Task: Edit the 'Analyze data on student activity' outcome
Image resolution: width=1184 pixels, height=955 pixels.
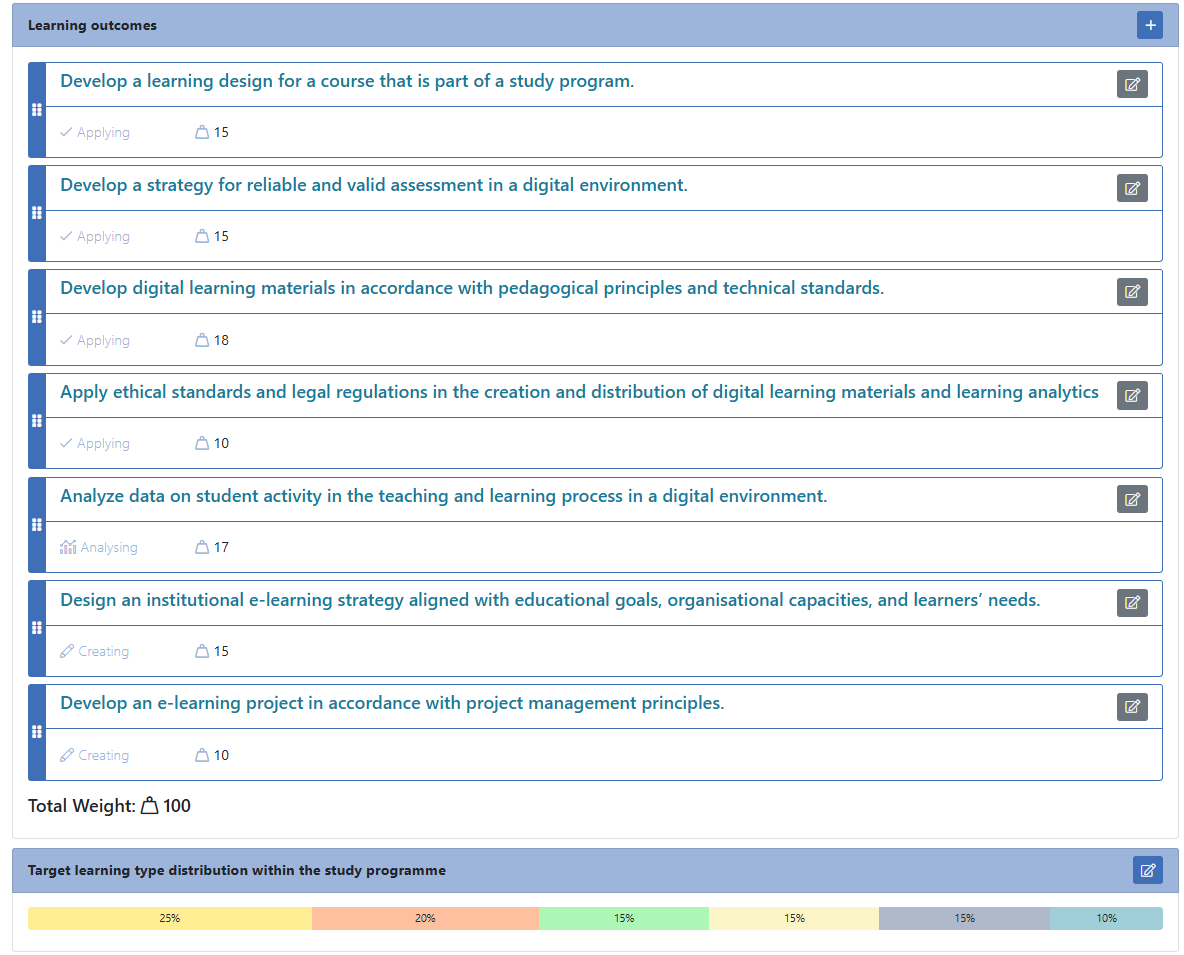Action: (1132, 499)
